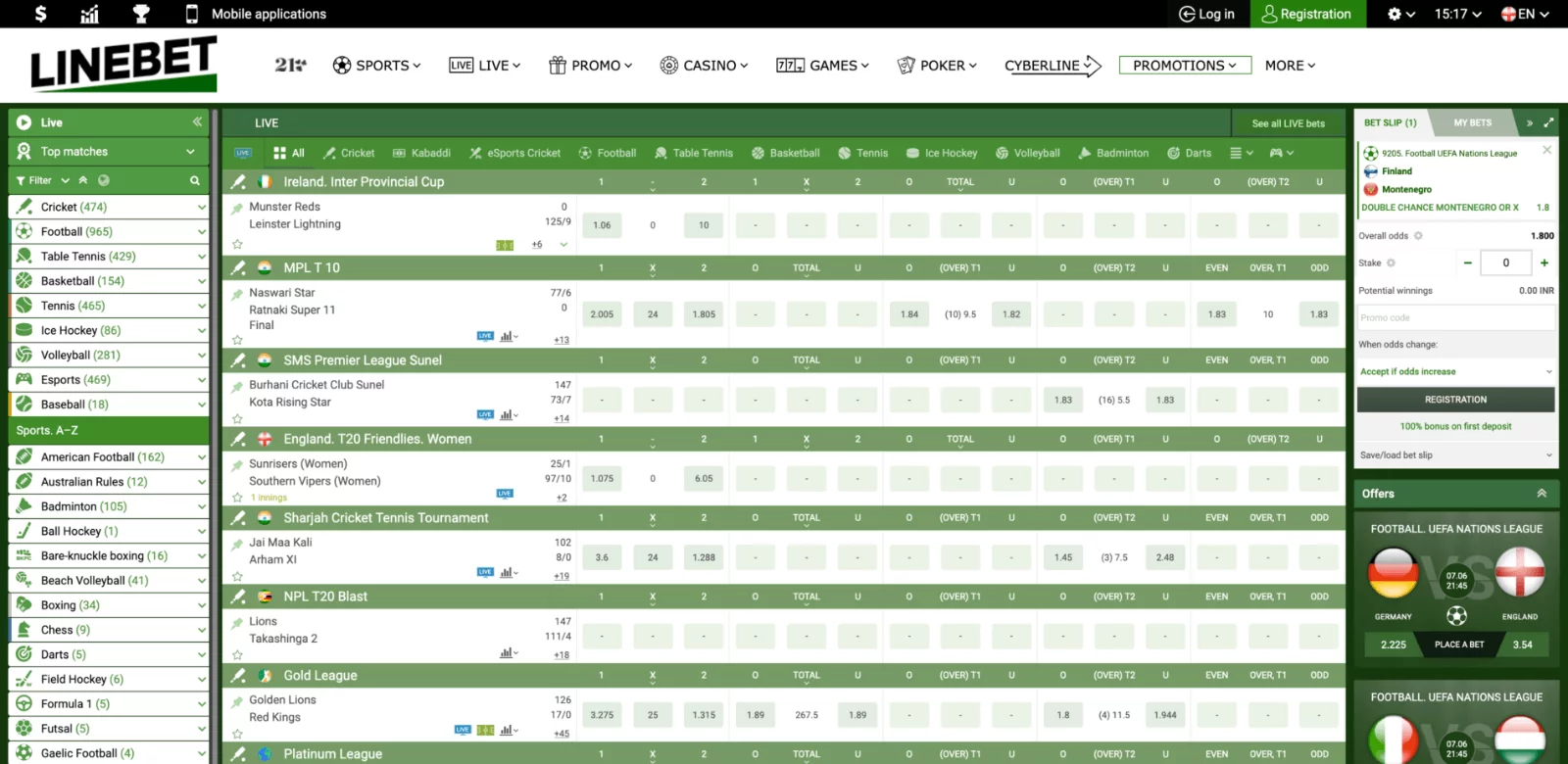Switch to MY BETS tab
Viewport: 1568px width, 764px height.
tap(1472, 123)
